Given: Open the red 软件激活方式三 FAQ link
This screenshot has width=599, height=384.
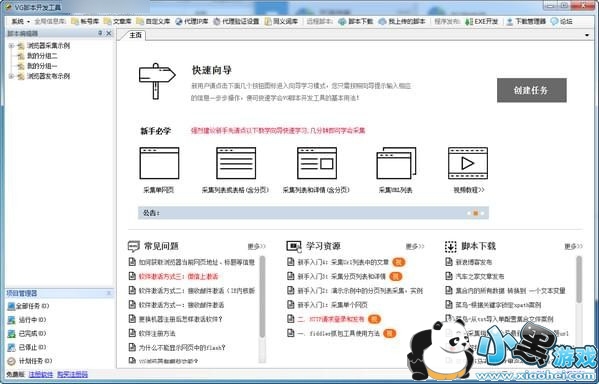Looking at the screenshot, I should (178, 277).
